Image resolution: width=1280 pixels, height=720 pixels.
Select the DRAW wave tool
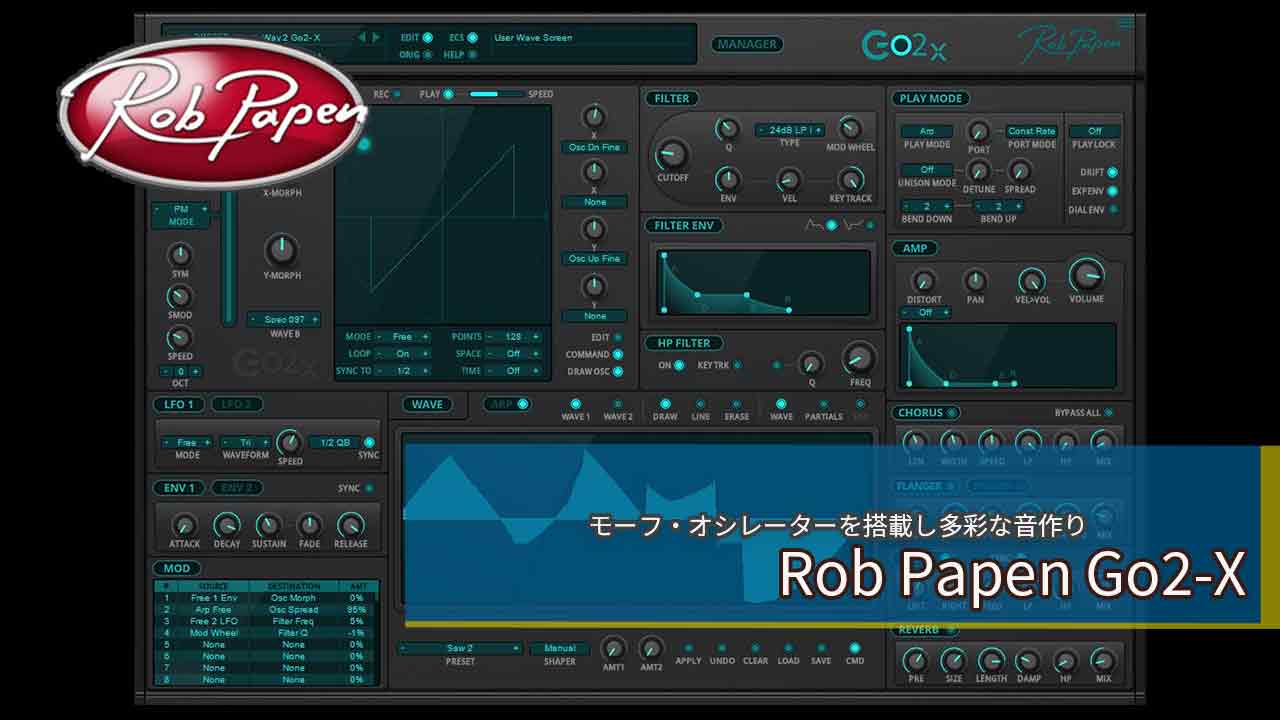point(665,404)
